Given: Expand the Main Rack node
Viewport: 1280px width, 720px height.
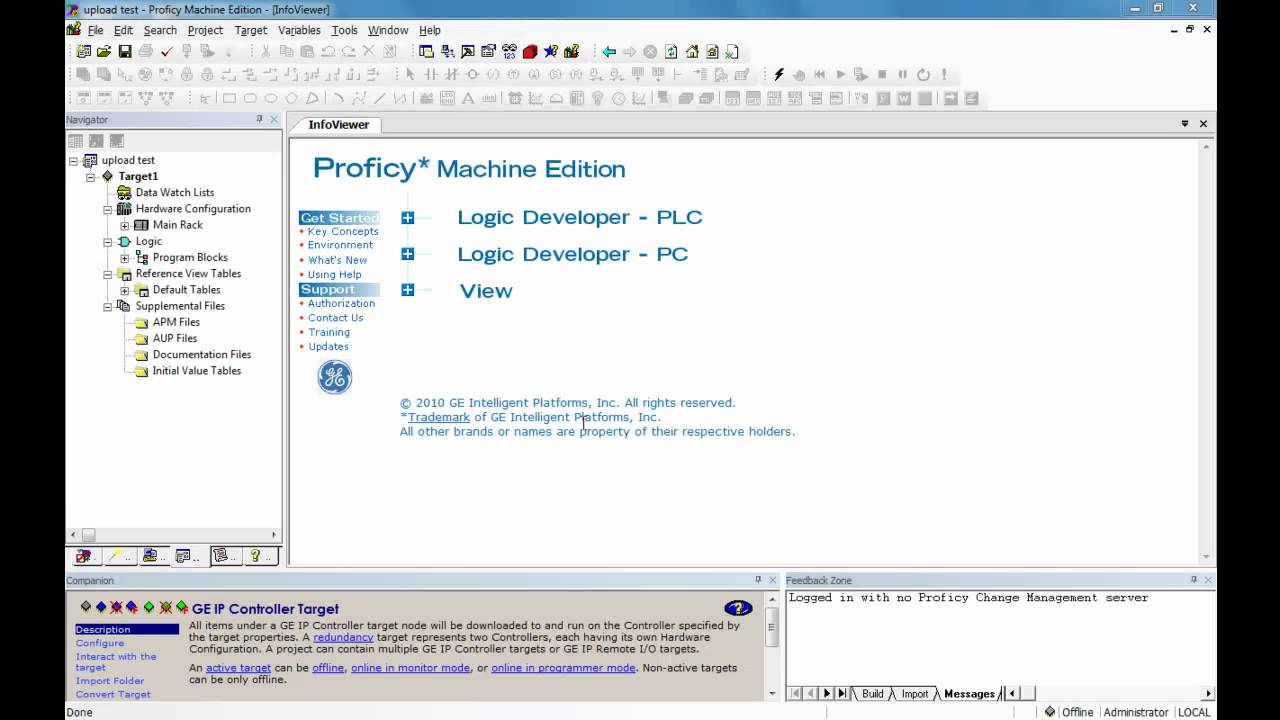Looking at the screenshot, I should [125, 225].
